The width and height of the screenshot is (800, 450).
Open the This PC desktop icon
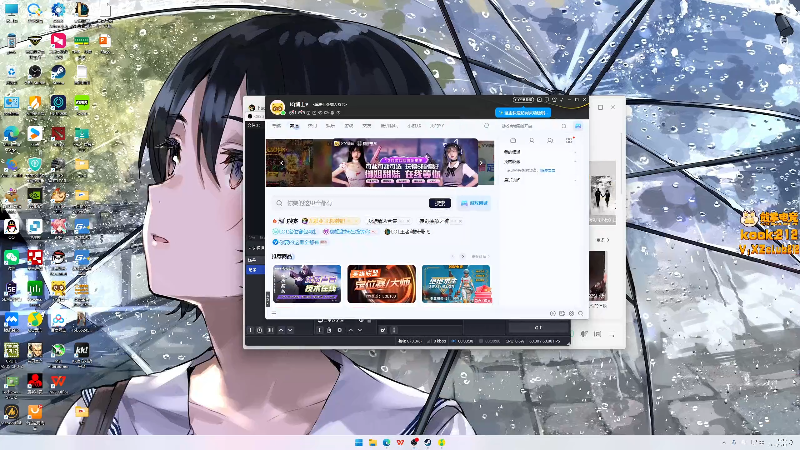11,10
